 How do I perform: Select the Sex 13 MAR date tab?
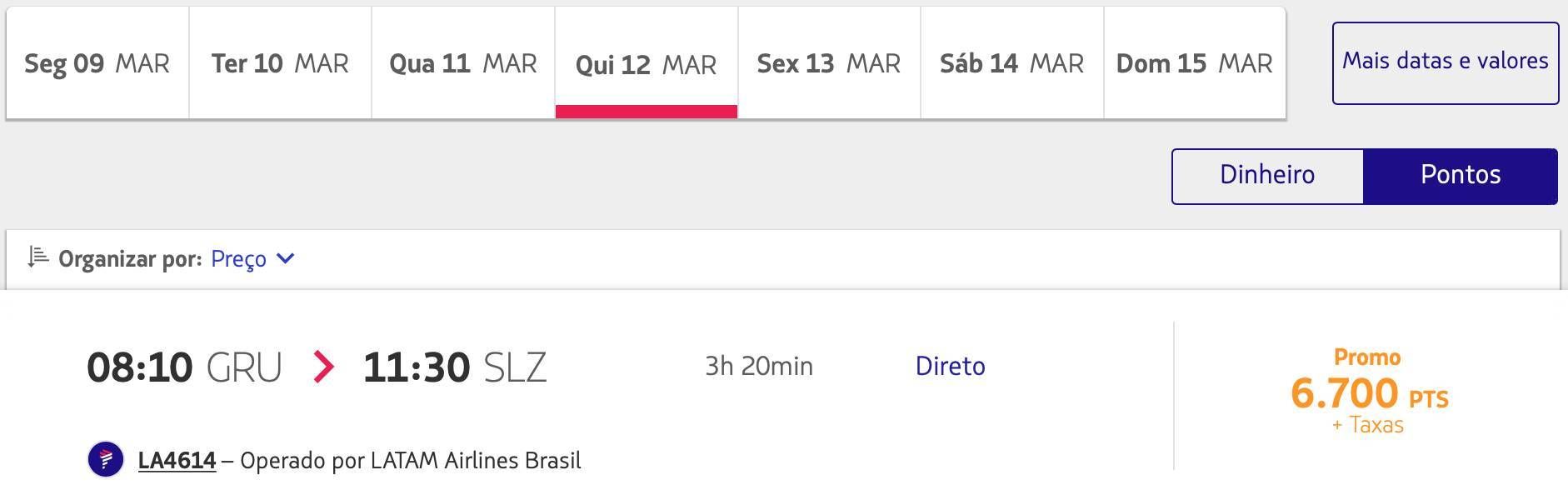point(829,63)
